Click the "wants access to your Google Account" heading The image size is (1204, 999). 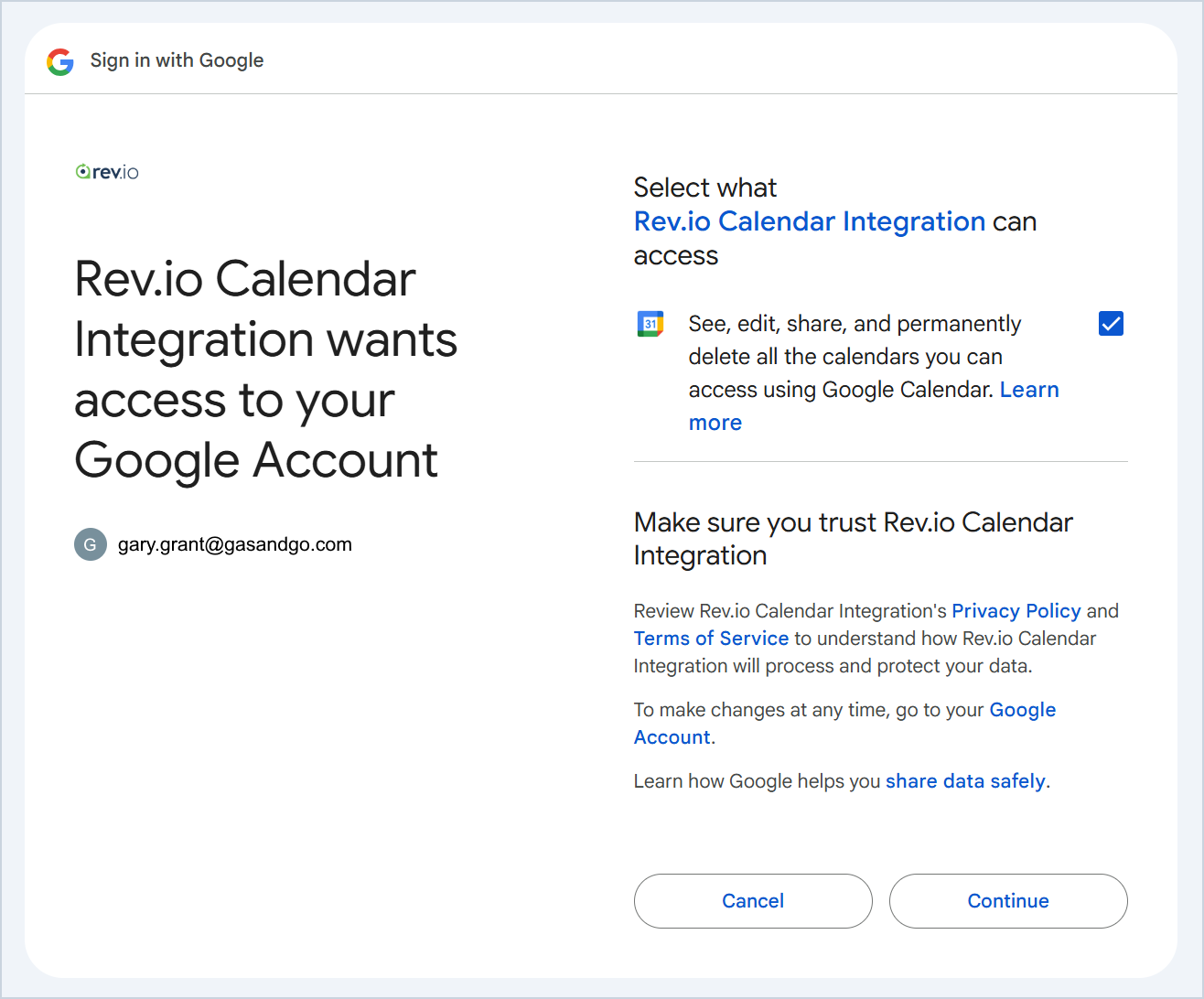265,369
